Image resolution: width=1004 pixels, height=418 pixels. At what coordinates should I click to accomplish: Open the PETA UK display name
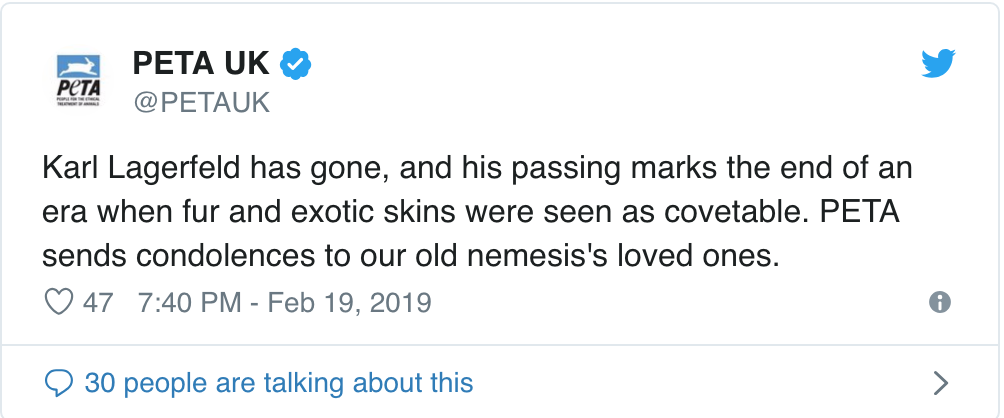coord(201,63)
